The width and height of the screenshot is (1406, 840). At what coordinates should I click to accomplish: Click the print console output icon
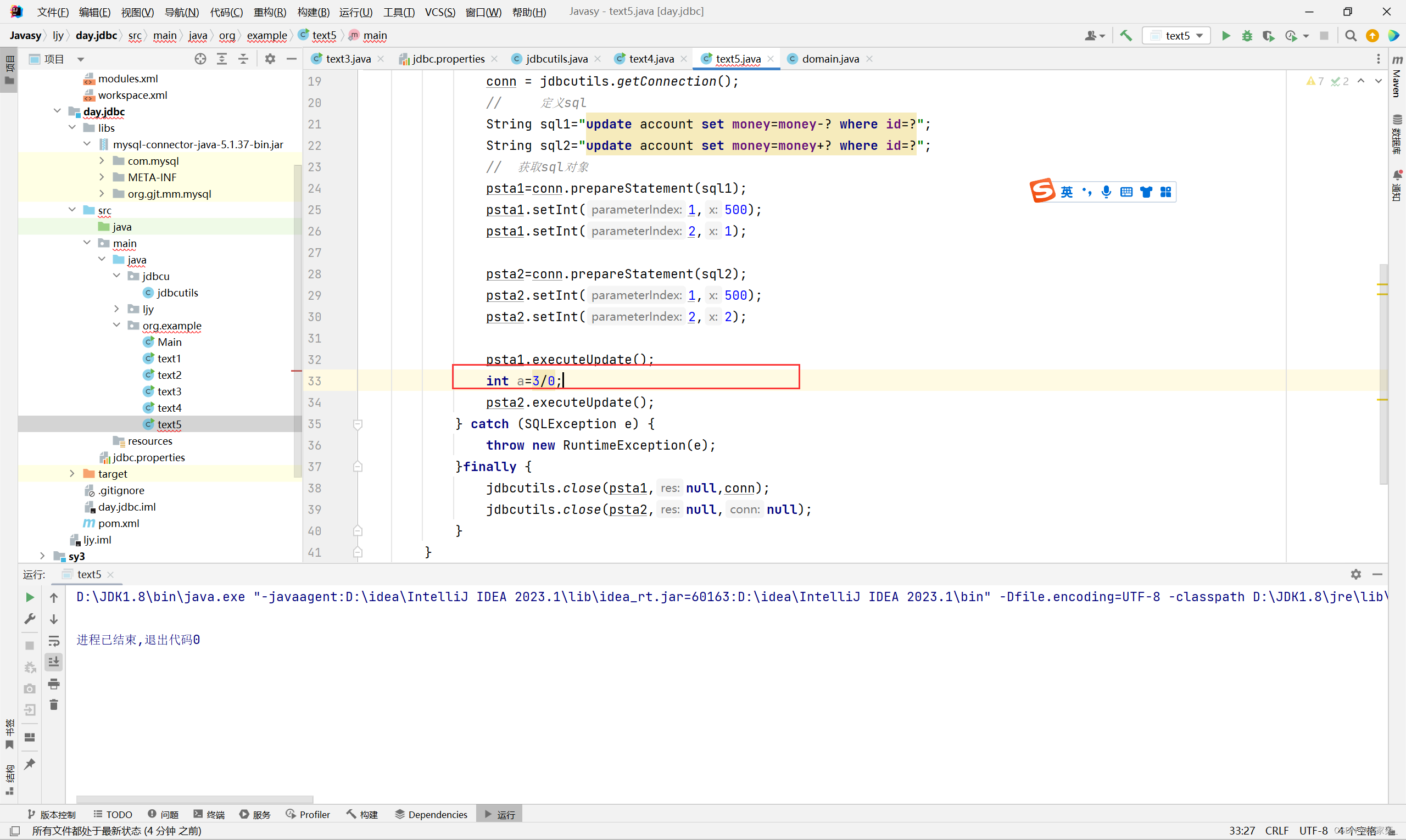tap(54, 684)
